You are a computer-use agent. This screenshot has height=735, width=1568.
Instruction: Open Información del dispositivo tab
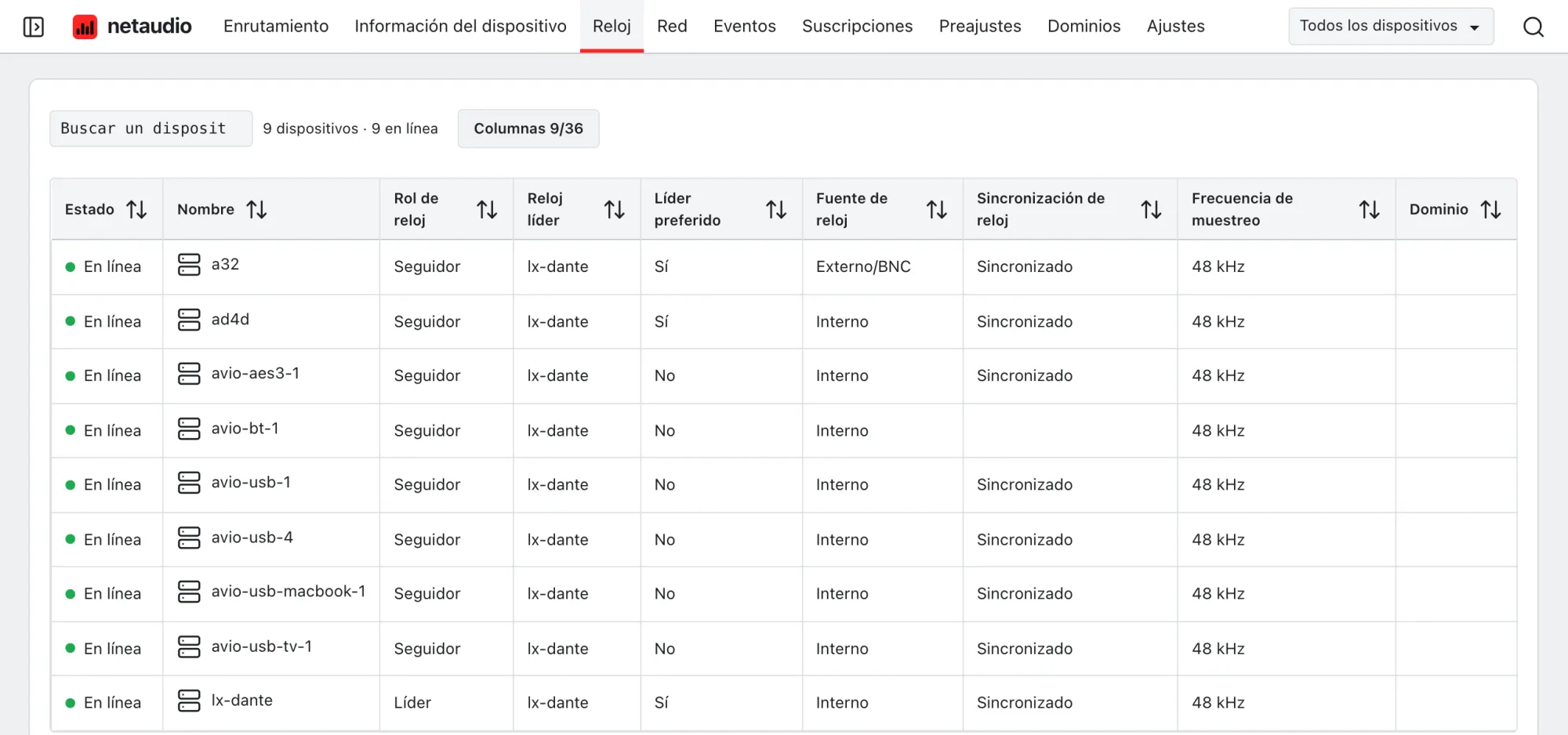point(460,26)
